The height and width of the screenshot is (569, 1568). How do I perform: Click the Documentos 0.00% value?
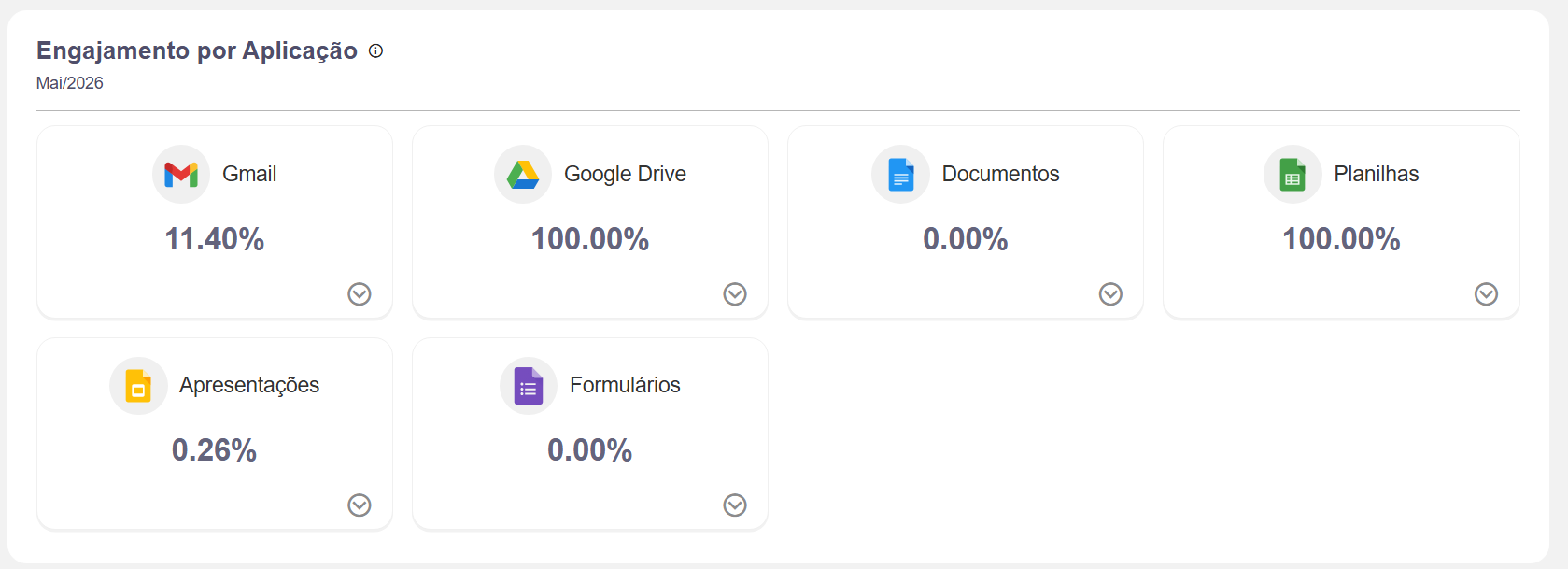point(966,239)
